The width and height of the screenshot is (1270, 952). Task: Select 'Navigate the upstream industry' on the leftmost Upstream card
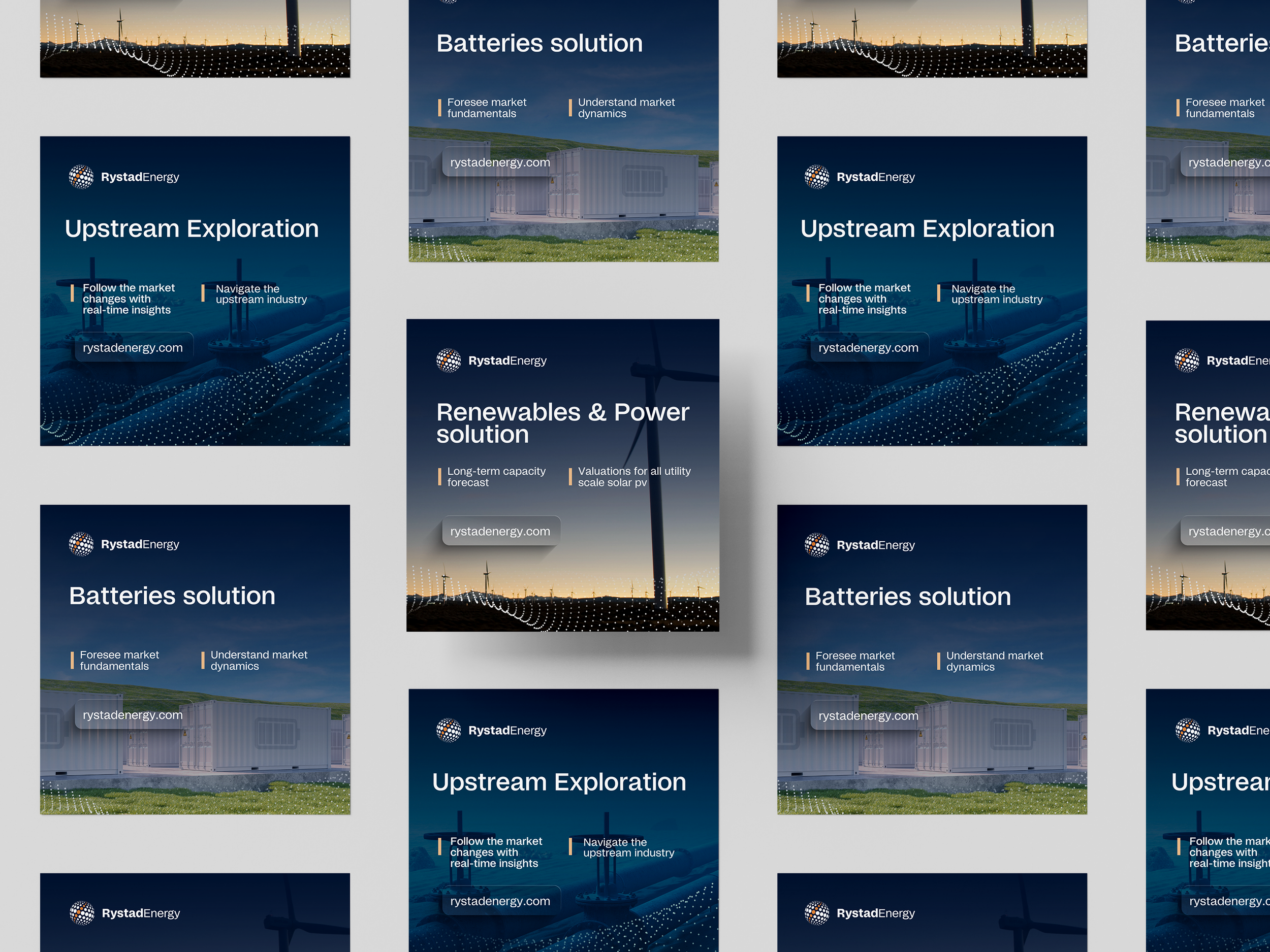[x=261, y=294]
